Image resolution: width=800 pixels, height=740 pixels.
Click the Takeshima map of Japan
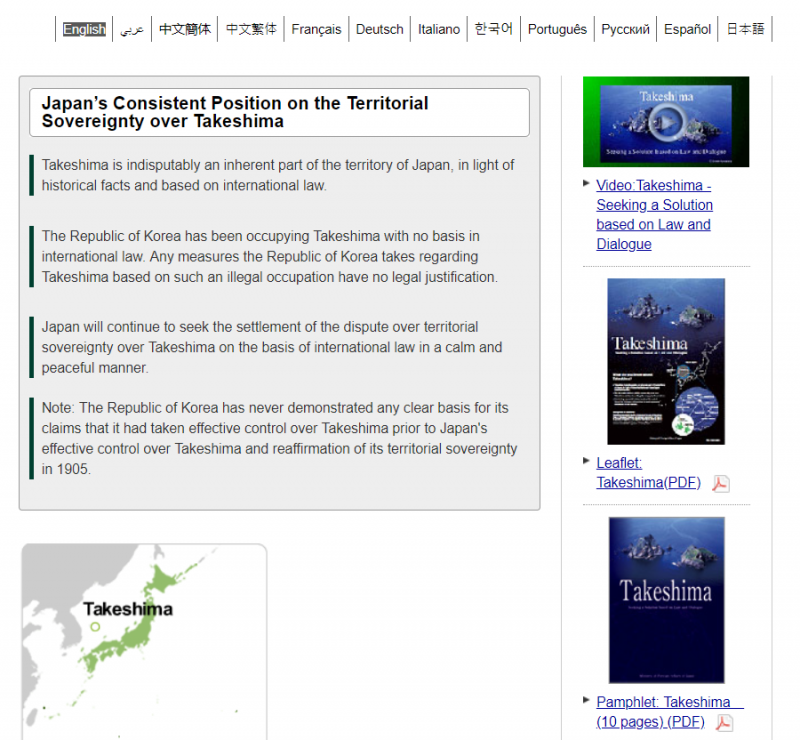144,641
